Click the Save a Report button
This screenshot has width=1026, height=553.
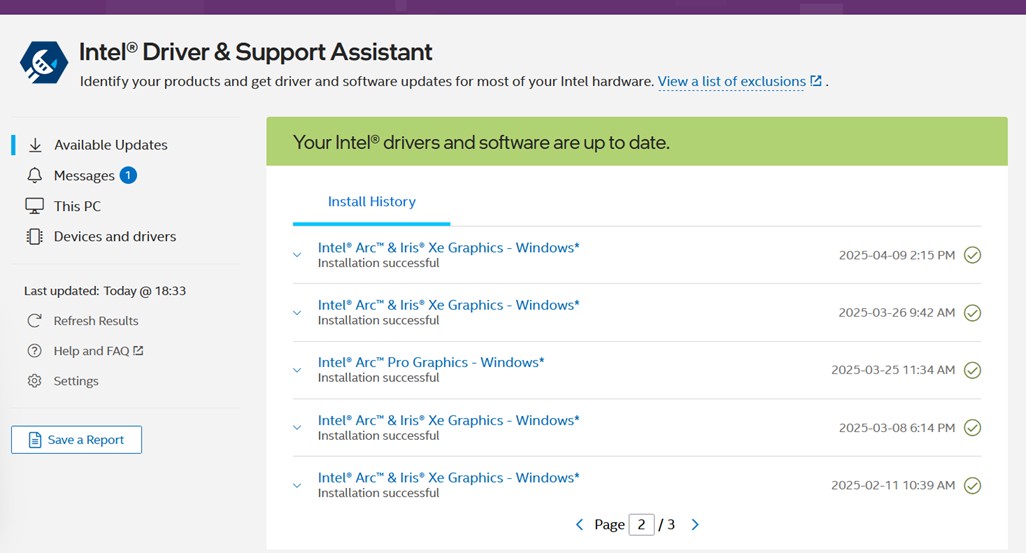pyautogui.click(x=76, y=440)
